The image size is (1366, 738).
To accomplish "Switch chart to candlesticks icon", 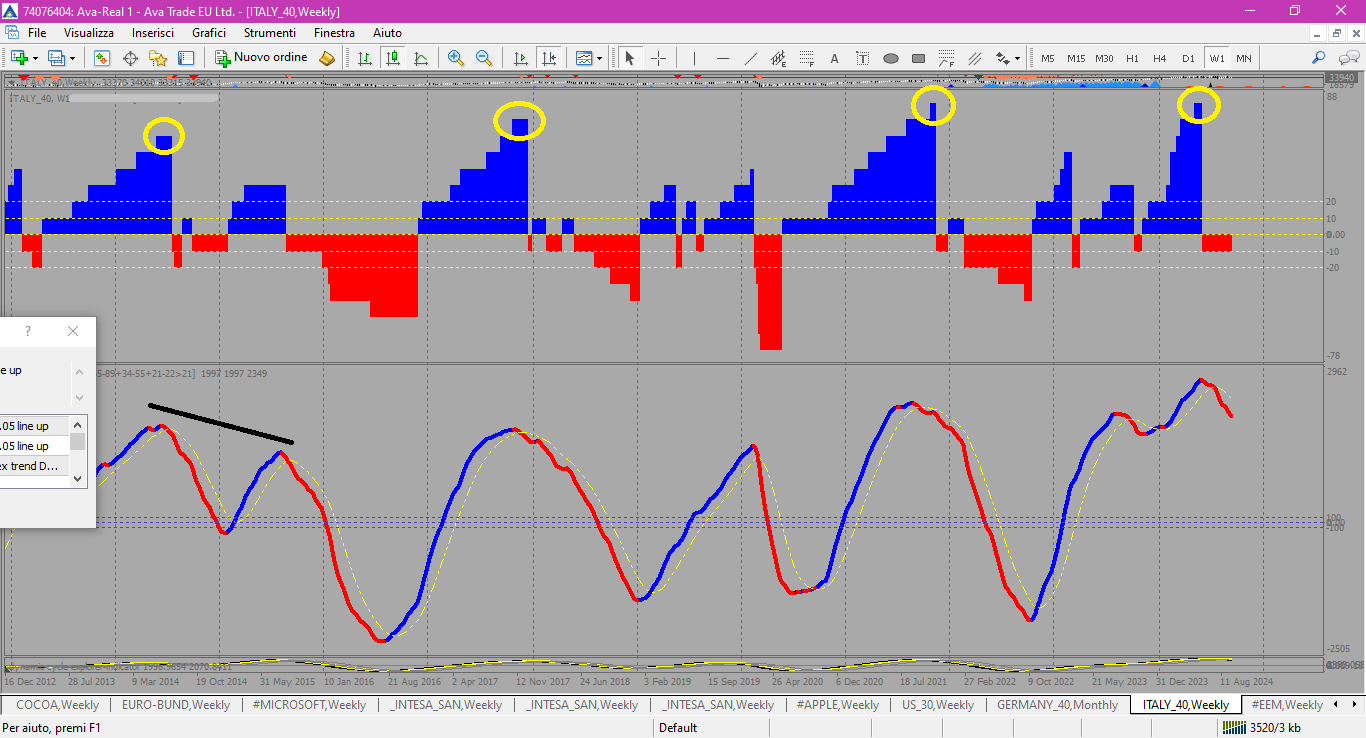I will pos(393,58).
